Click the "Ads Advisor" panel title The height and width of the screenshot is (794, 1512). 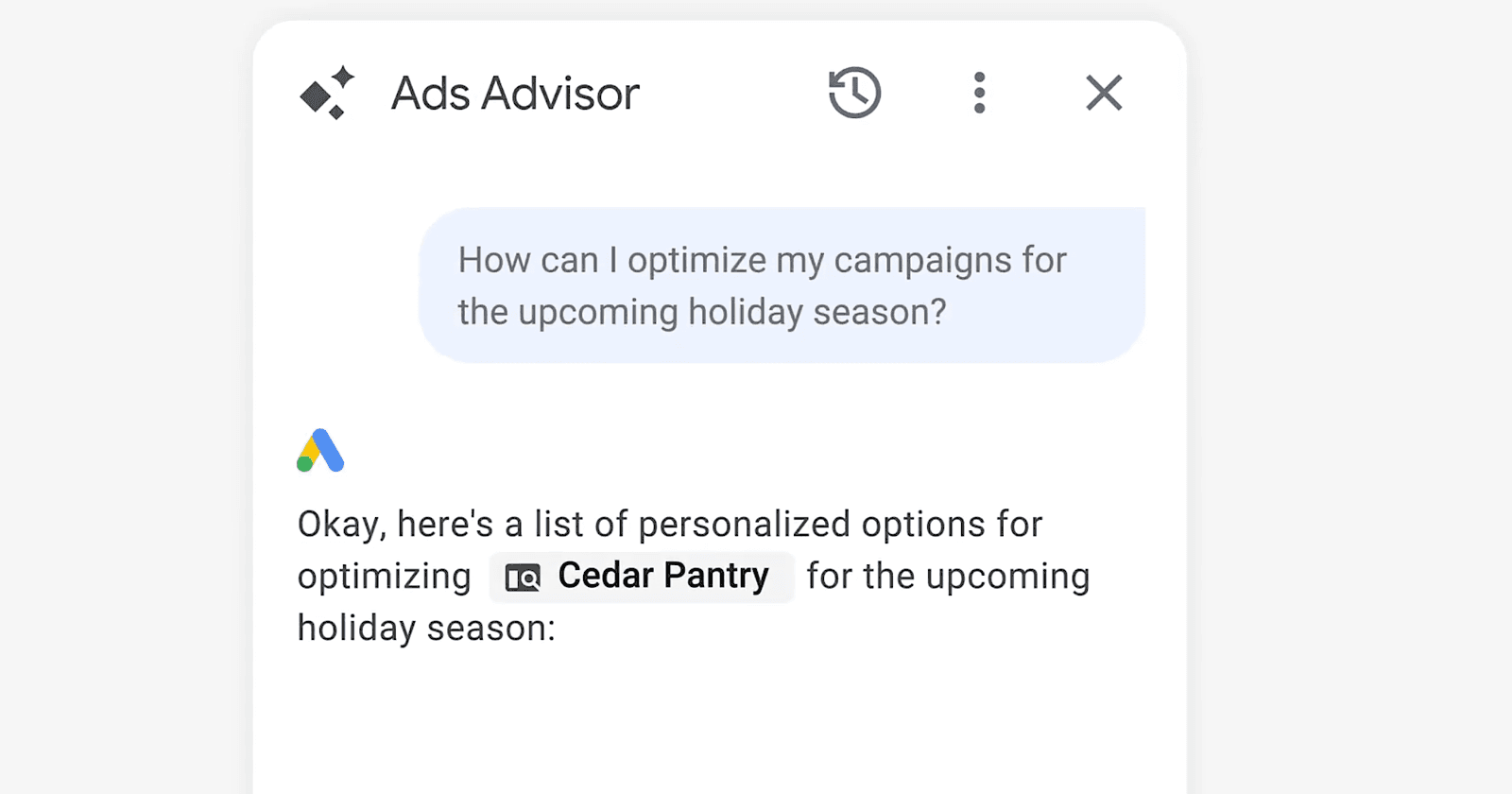point(515,94)
